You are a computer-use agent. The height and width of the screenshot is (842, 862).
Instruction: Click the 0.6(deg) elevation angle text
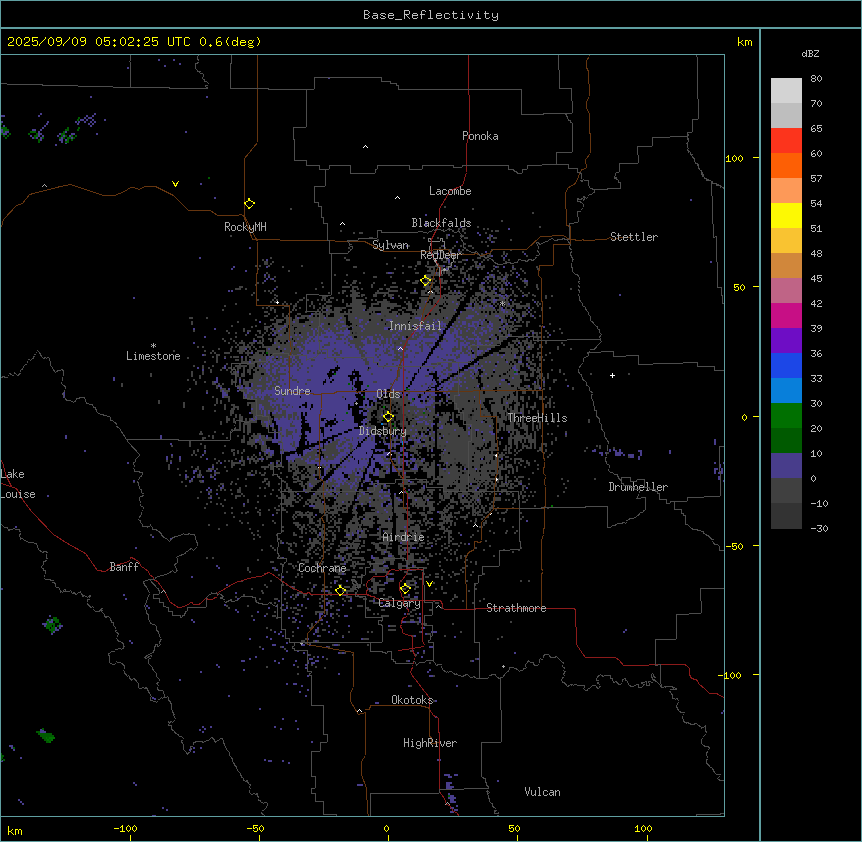(230, 42)
